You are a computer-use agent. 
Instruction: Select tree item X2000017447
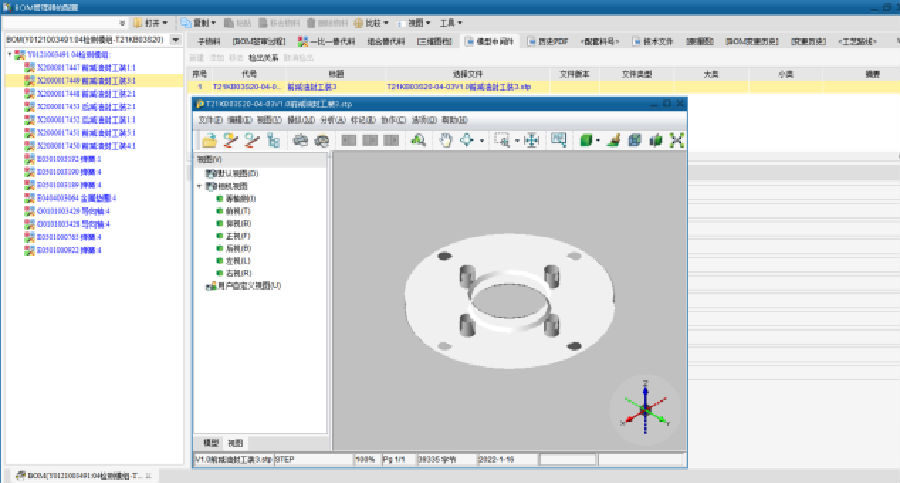pos(79,67)
